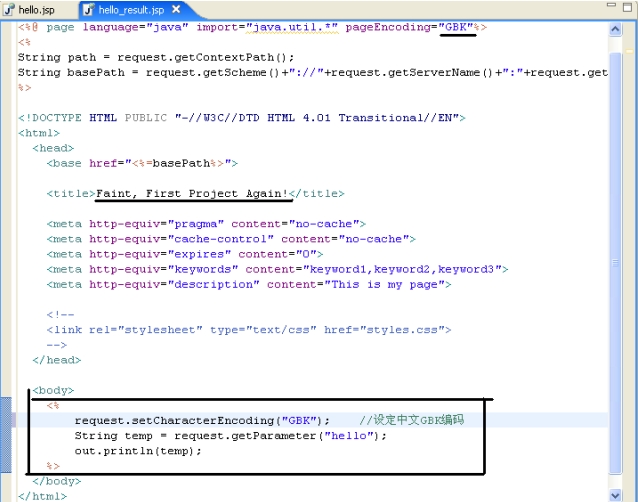
Task: Switch to the hello.jsp editor tab
Action: [x=36, y=10]
